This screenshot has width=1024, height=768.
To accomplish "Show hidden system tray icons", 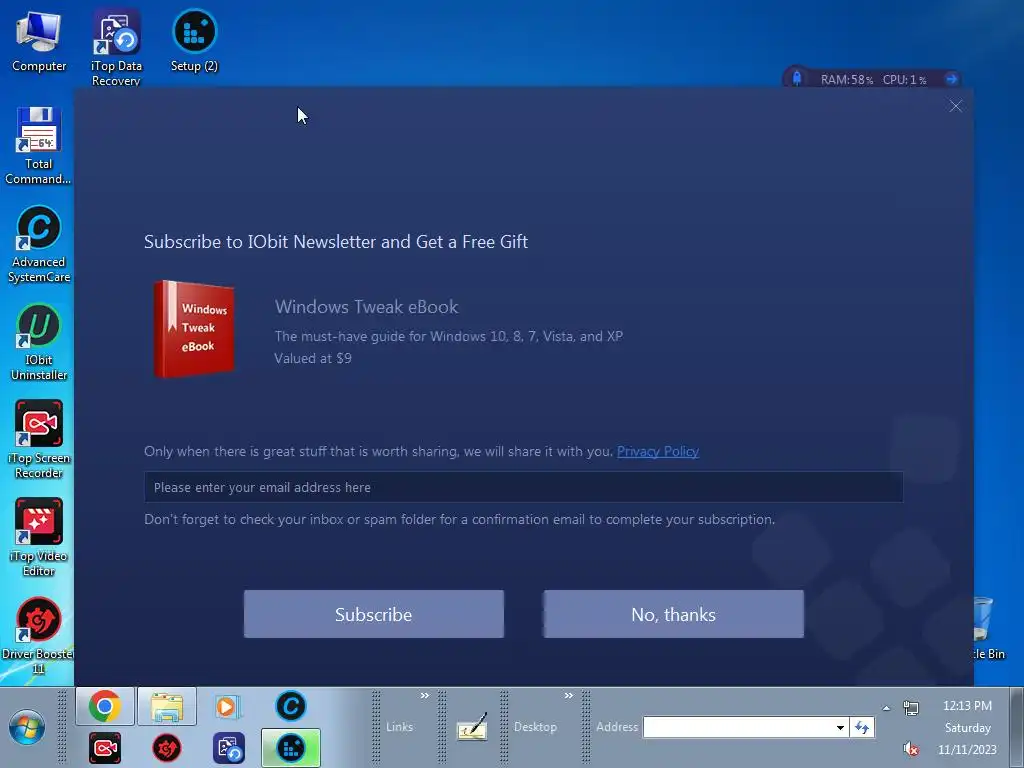I will point(886,708).
